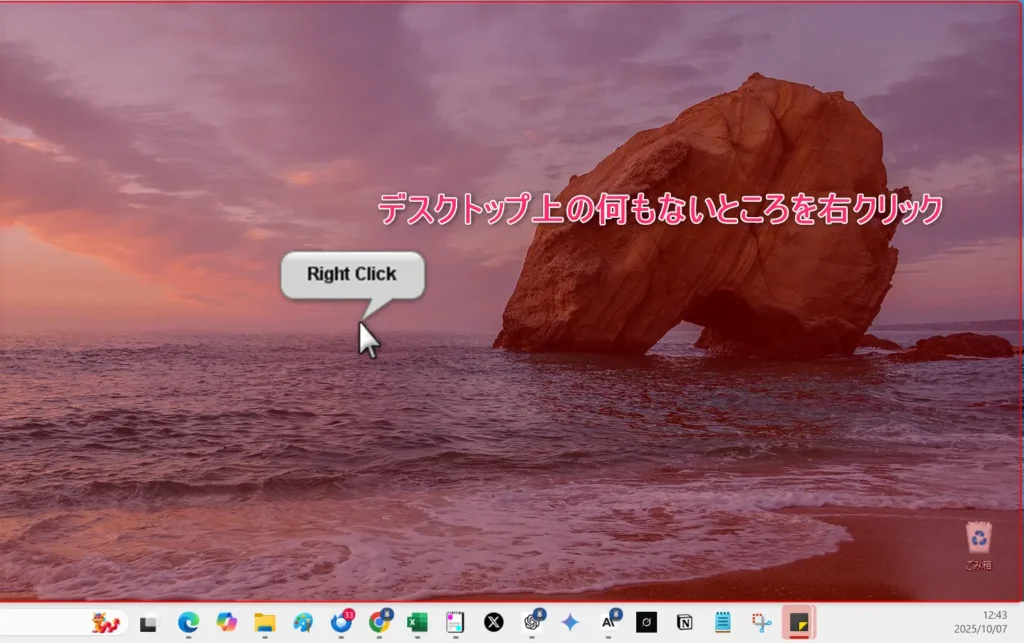Open the black slashed-circle app icon
The height and width of the screenshot is (643, 1024).
click(x=646, y=622)
